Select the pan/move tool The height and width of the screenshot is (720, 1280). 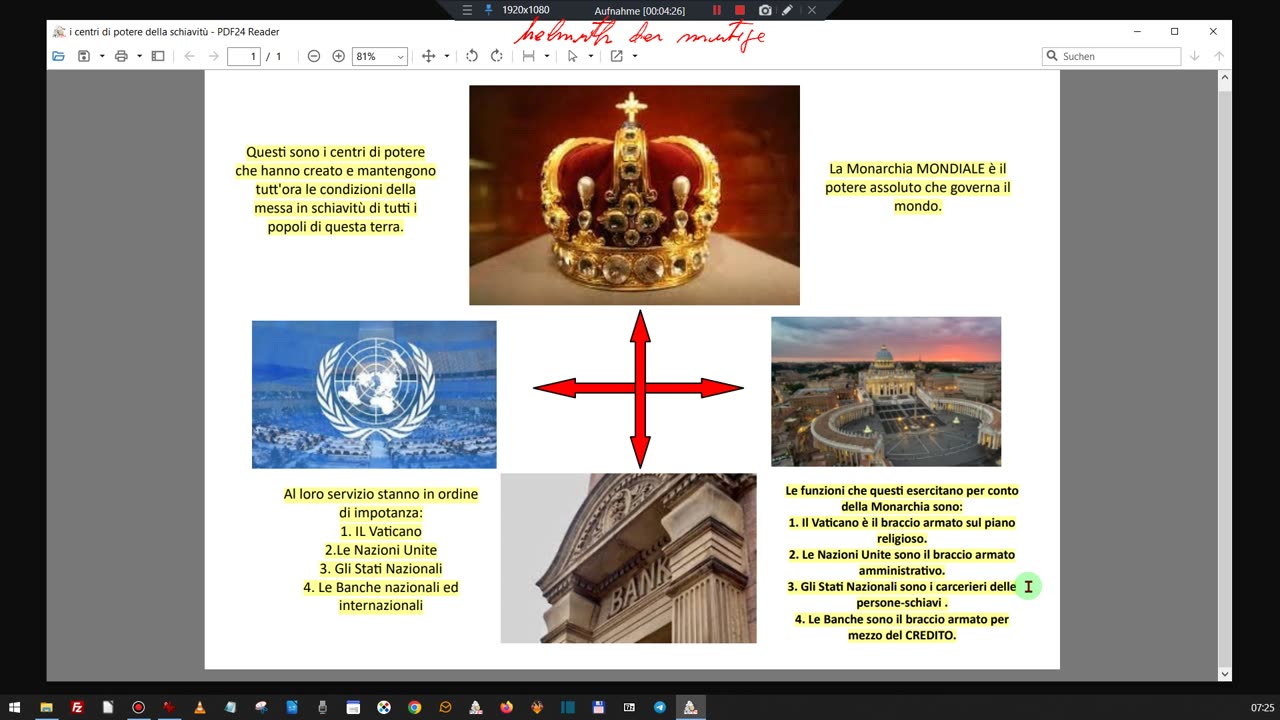(x=428, y=56)
